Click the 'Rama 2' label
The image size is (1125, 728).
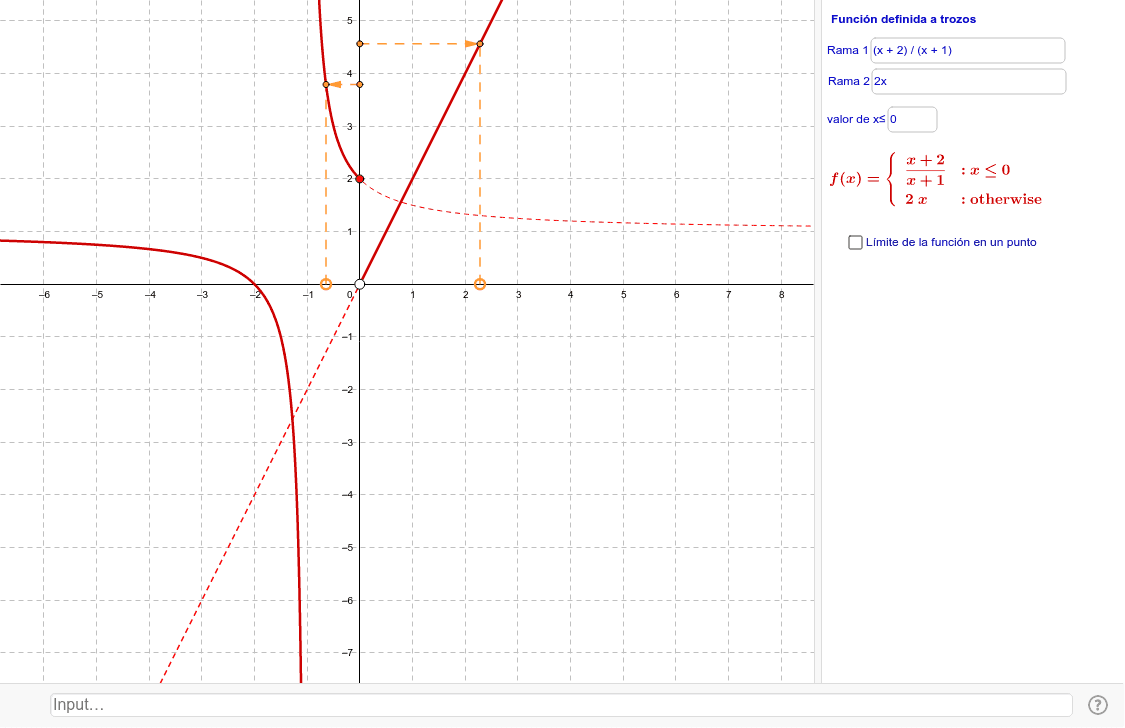click(849, 81)
